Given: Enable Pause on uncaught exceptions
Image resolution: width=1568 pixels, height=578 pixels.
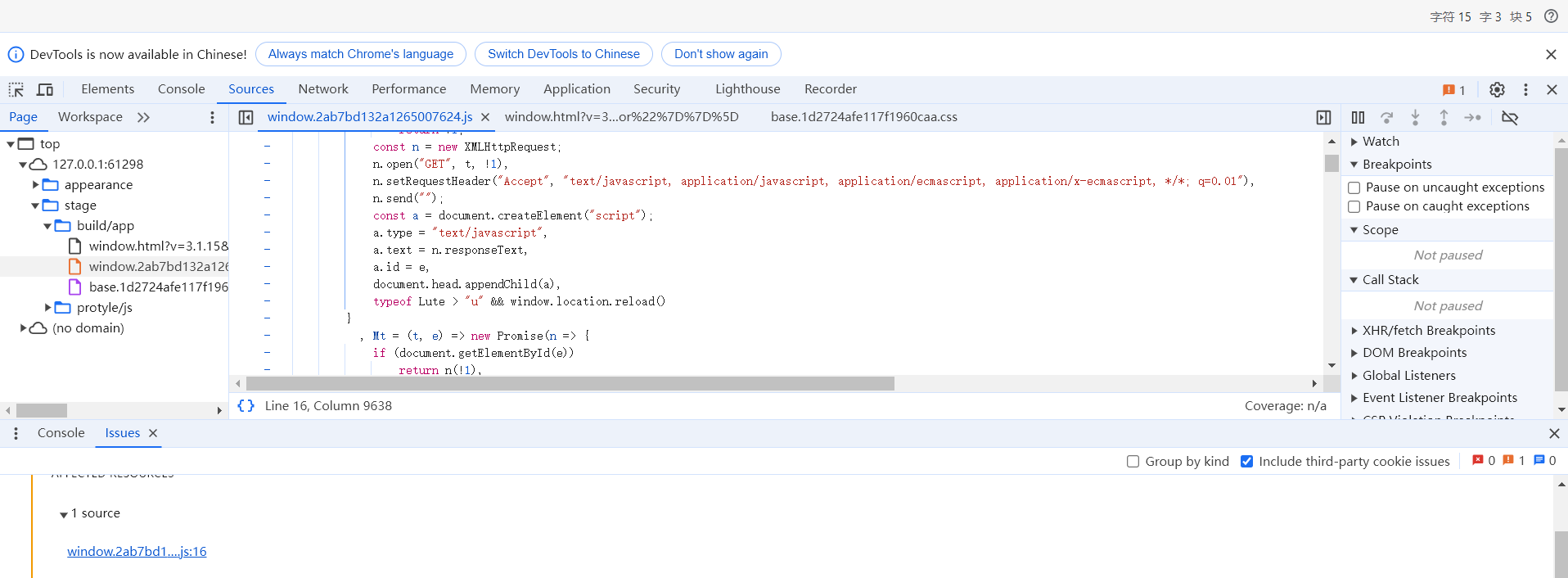Looking at the screenshot, I should 1354,187.
